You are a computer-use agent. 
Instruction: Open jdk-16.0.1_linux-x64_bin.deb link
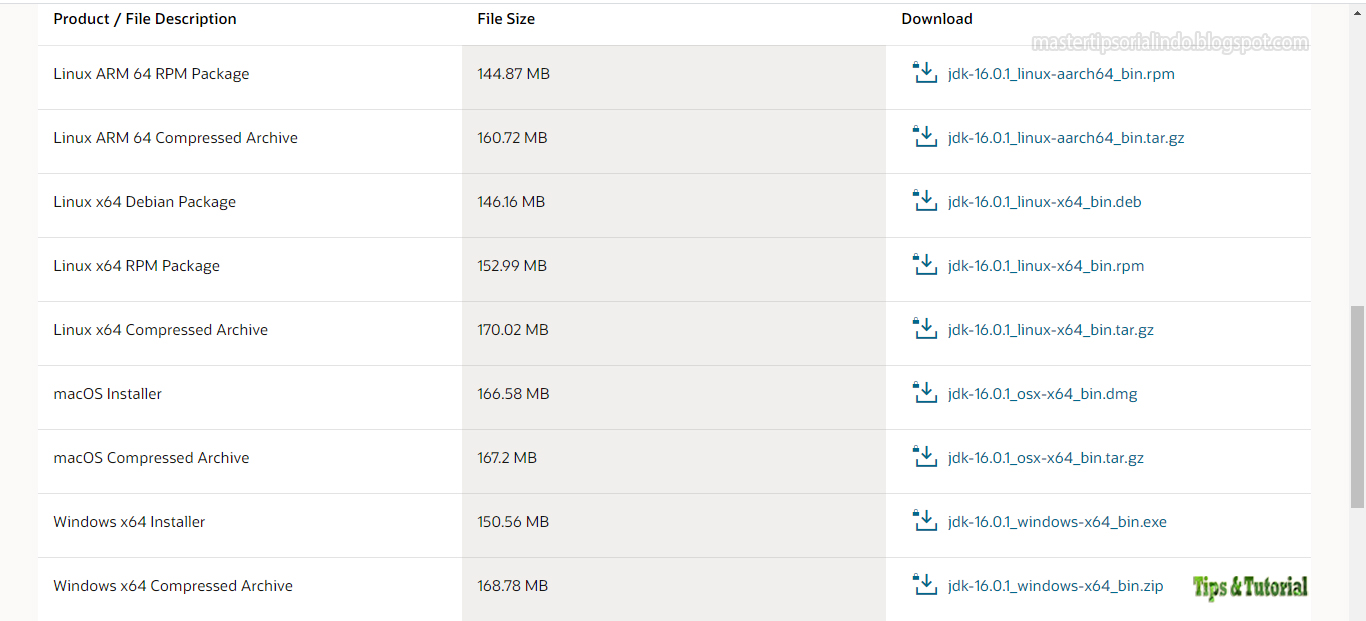coord(1044,202)
